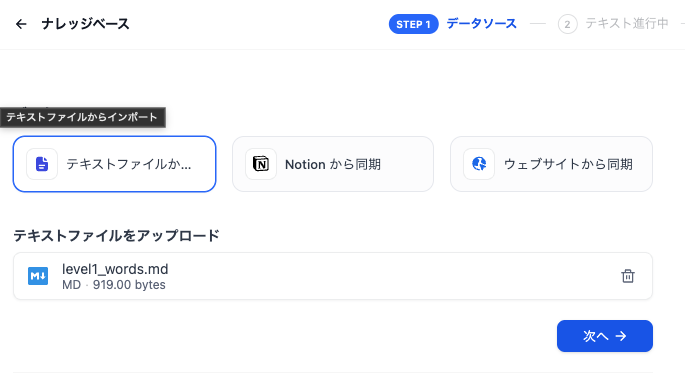Select ウェブサイトから同期 data source option
685x375 pixels.
(551, 164)
